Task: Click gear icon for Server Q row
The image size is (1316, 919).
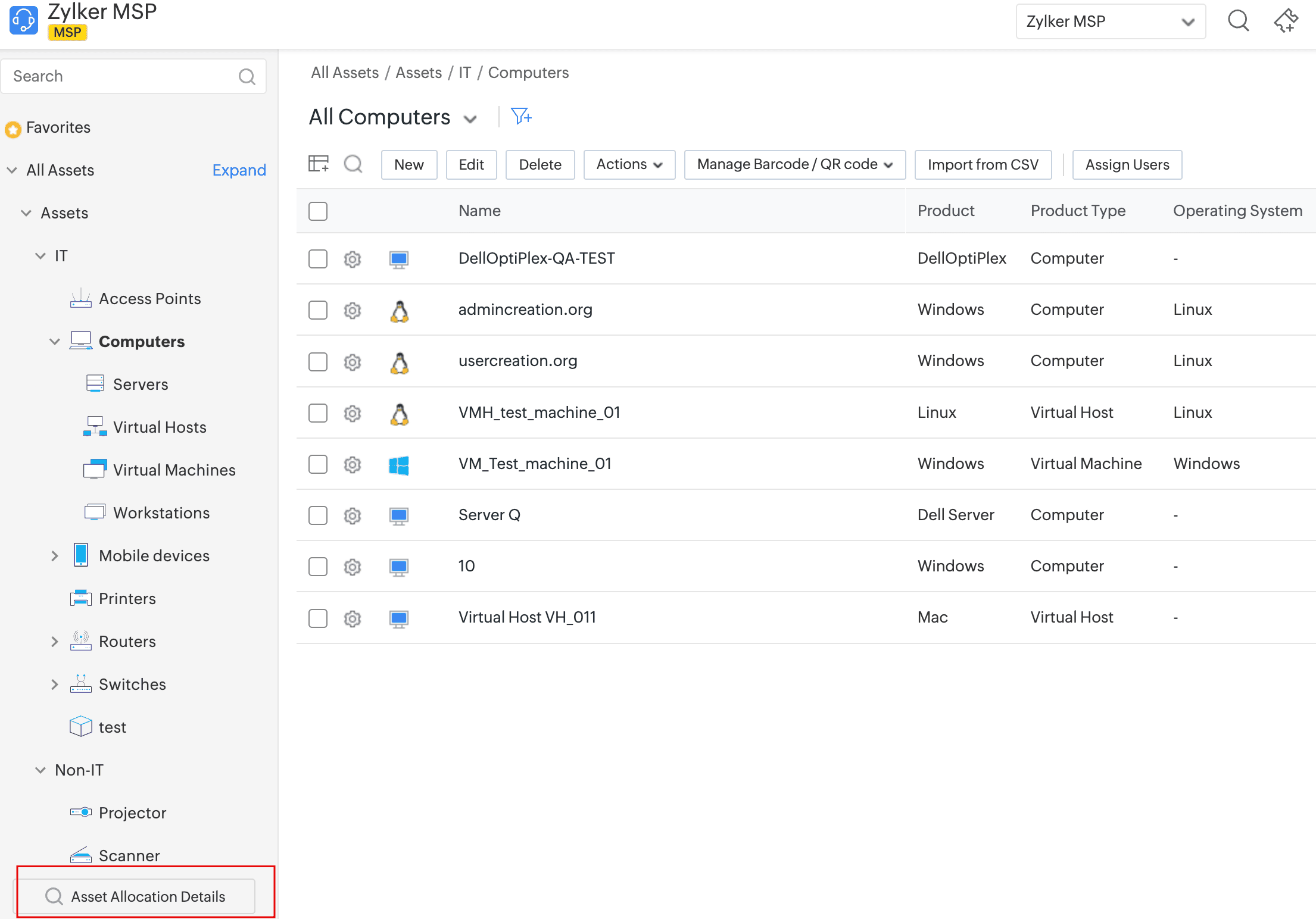Action: click(353, 516)
